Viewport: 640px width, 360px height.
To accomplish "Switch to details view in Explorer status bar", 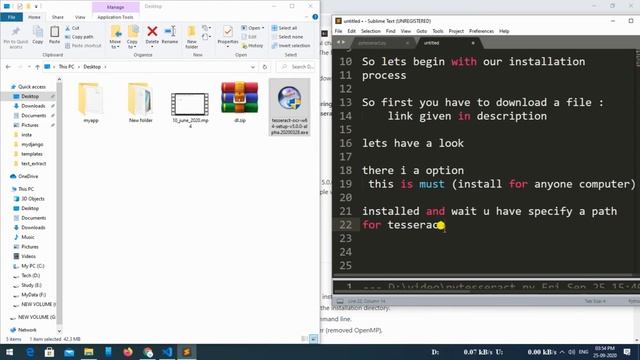I will click(304, 339).
